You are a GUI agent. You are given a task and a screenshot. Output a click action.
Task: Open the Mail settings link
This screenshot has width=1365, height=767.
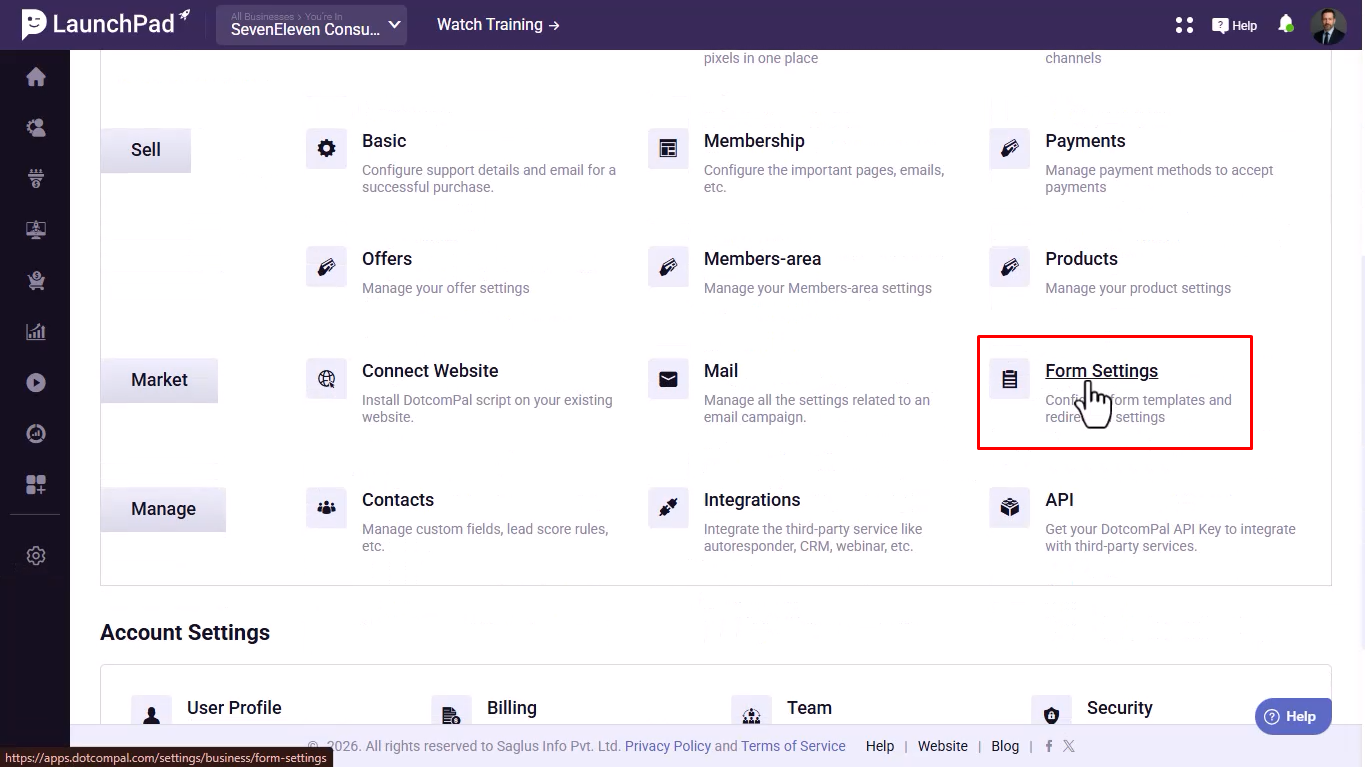pyautogui.click(x=721, y=371)
